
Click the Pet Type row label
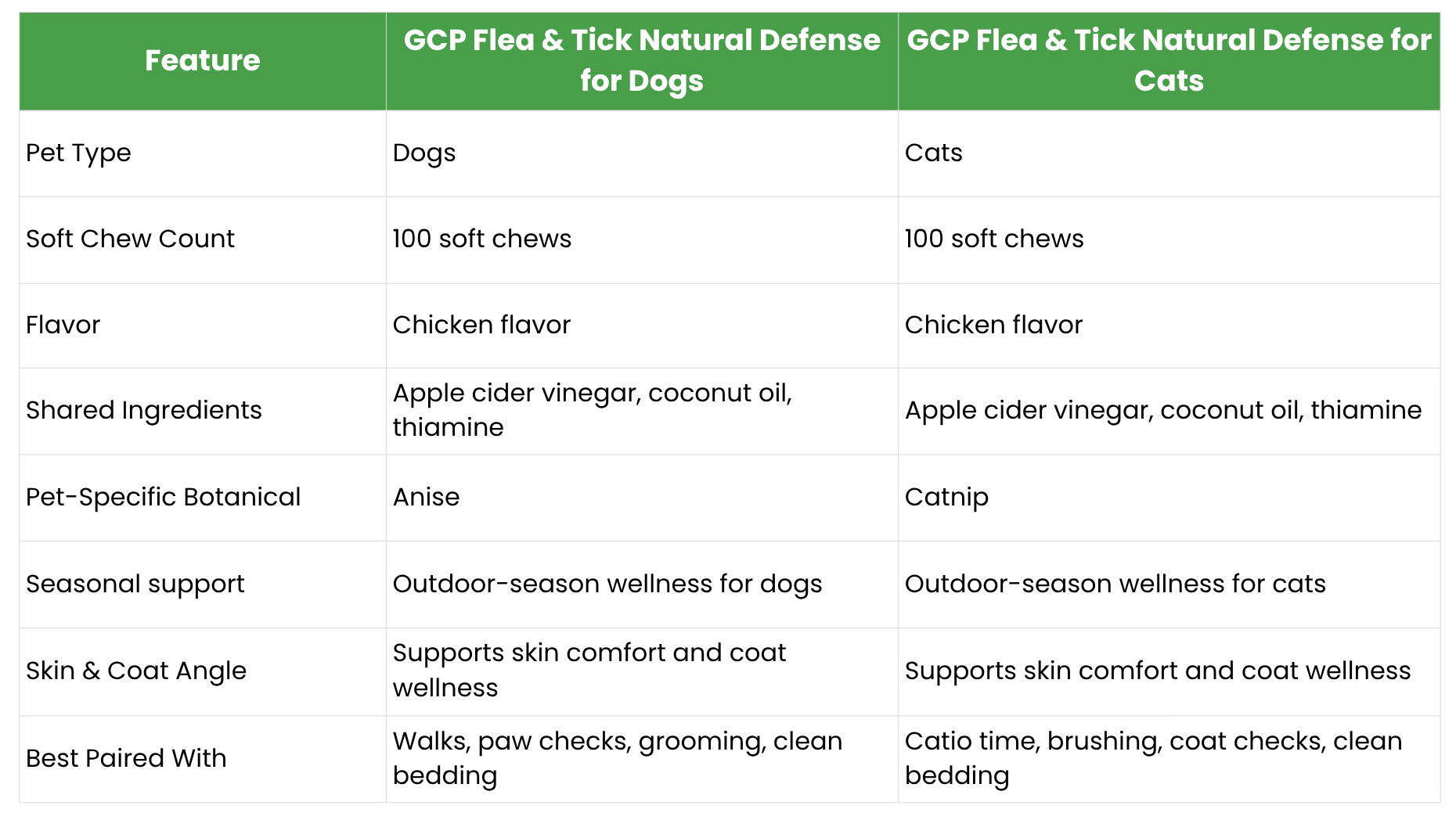tap(78, 153)
